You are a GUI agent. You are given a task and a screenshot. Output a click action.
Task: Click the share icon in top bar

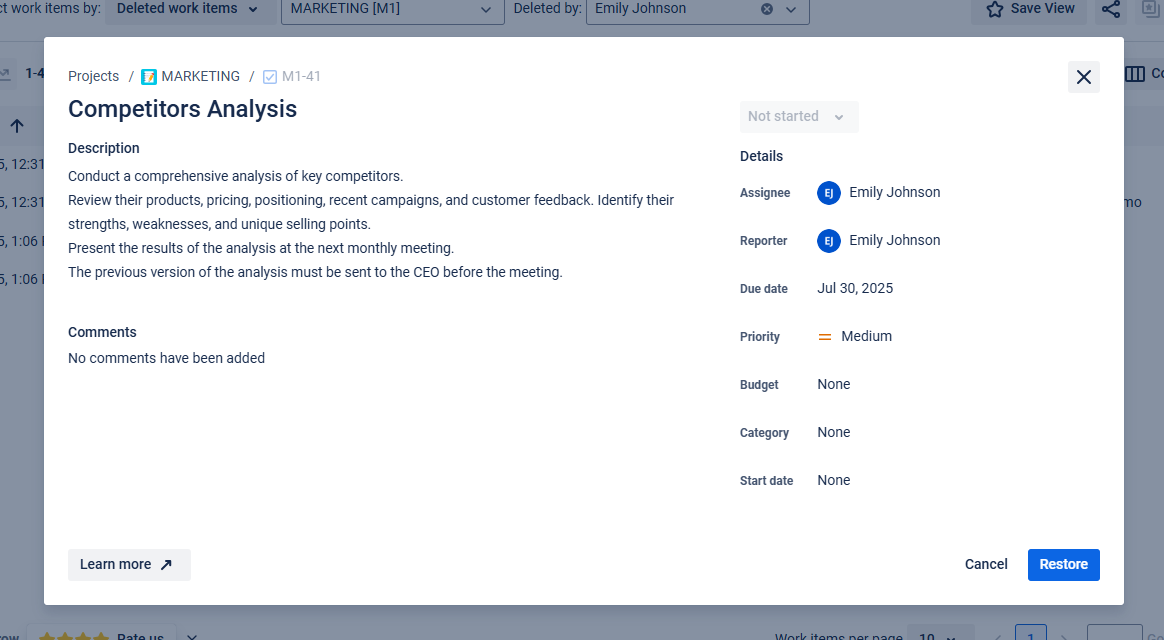pos(1110,10)
